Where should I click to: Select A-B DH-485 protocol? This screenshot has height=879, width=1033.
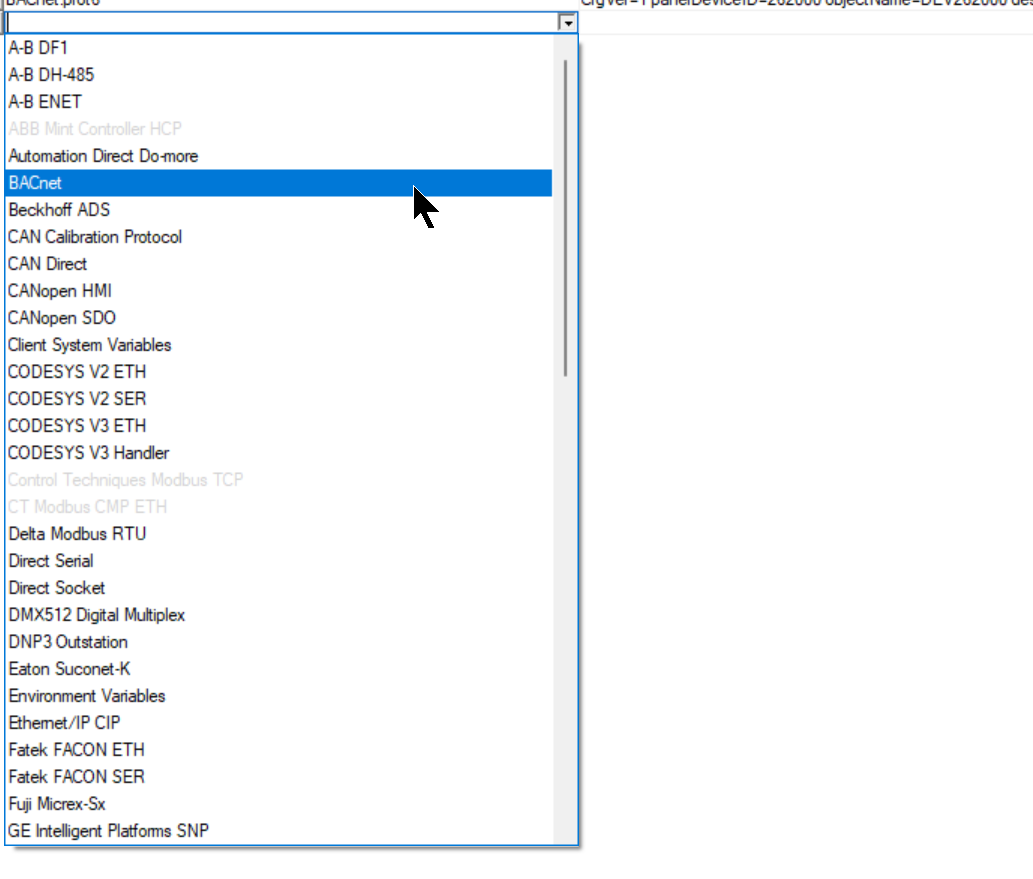279,74
